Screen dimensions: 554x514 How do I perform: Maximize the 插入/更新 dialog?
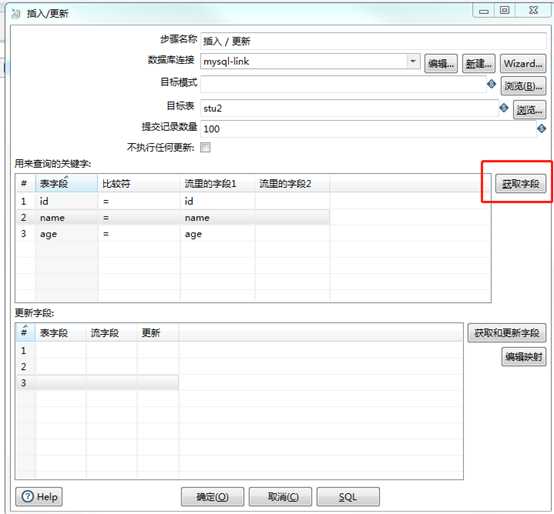(x=505, y=11)
